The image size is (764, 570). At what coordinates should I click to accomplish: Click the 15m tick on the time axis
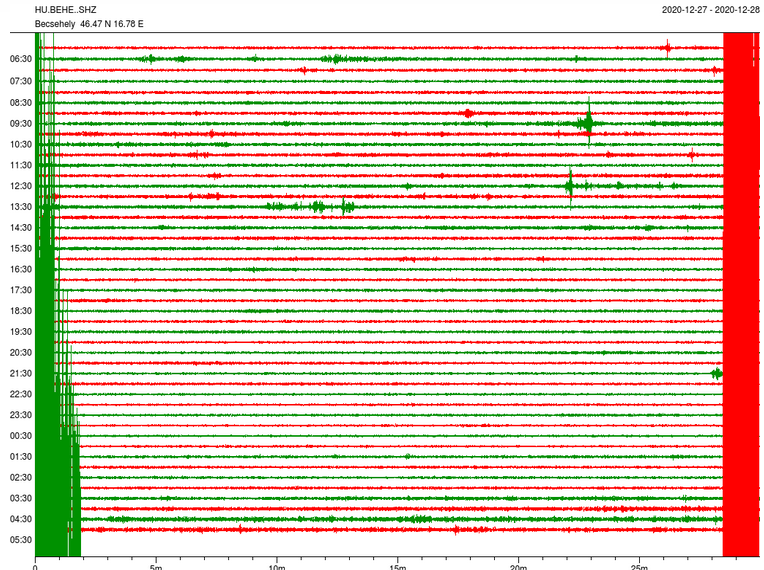[x=398, y=565]
